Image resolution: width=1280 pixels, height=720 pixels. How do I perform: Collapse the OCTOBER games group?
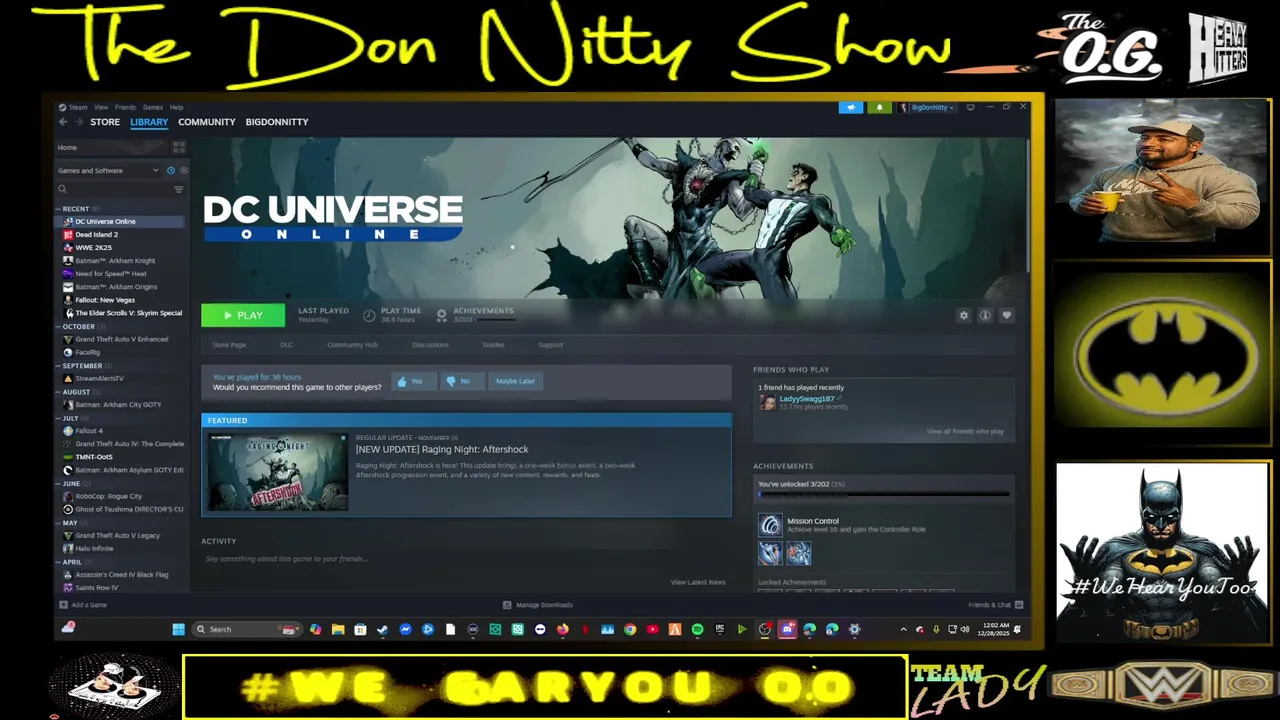77,327
